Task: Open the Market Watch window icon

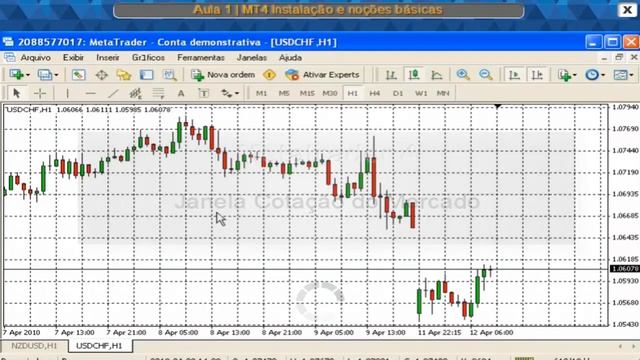Action: pyautogui.click(x=78, y=75)
